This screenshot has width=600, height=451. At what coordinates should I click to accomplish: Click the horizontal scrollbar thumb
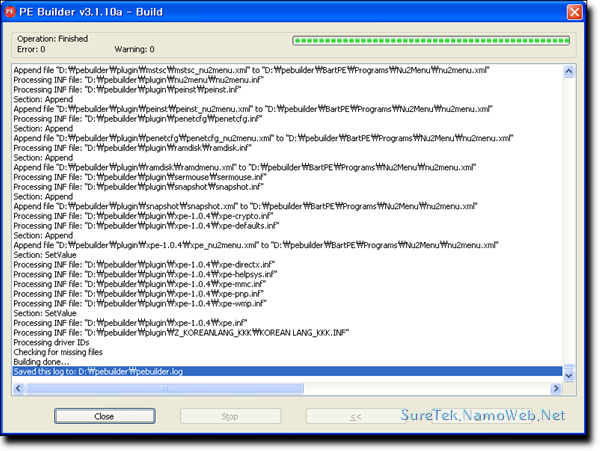pyautogui.click(x=164, y=388)
